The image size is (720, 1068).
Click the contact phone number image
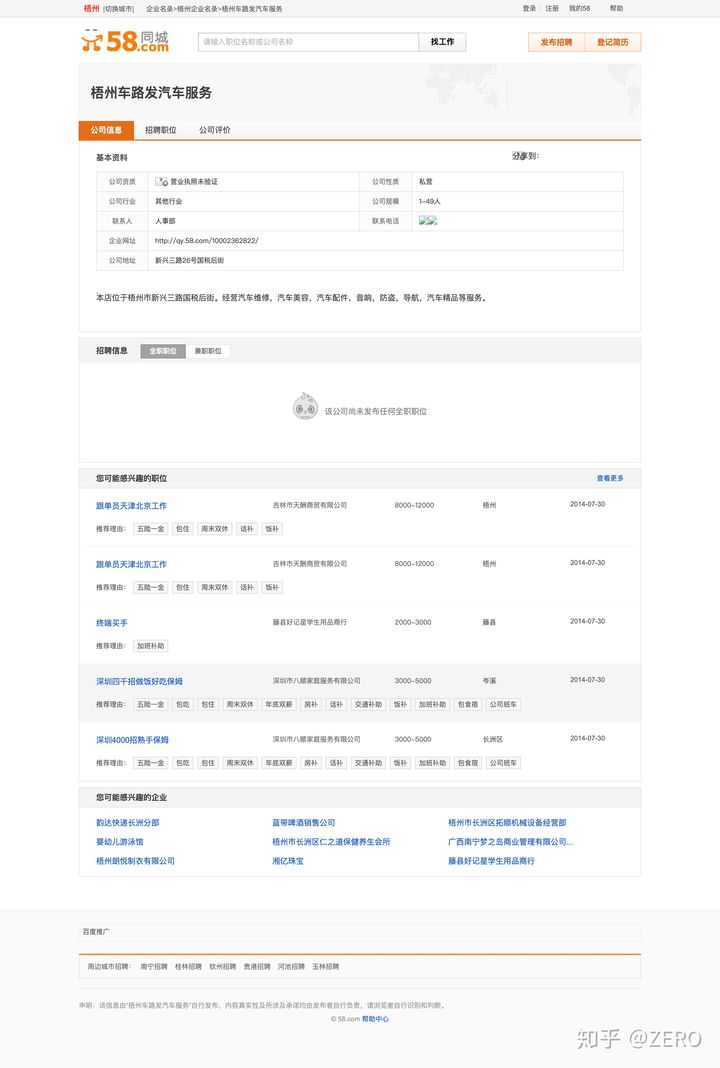click(x=428, y=220)
